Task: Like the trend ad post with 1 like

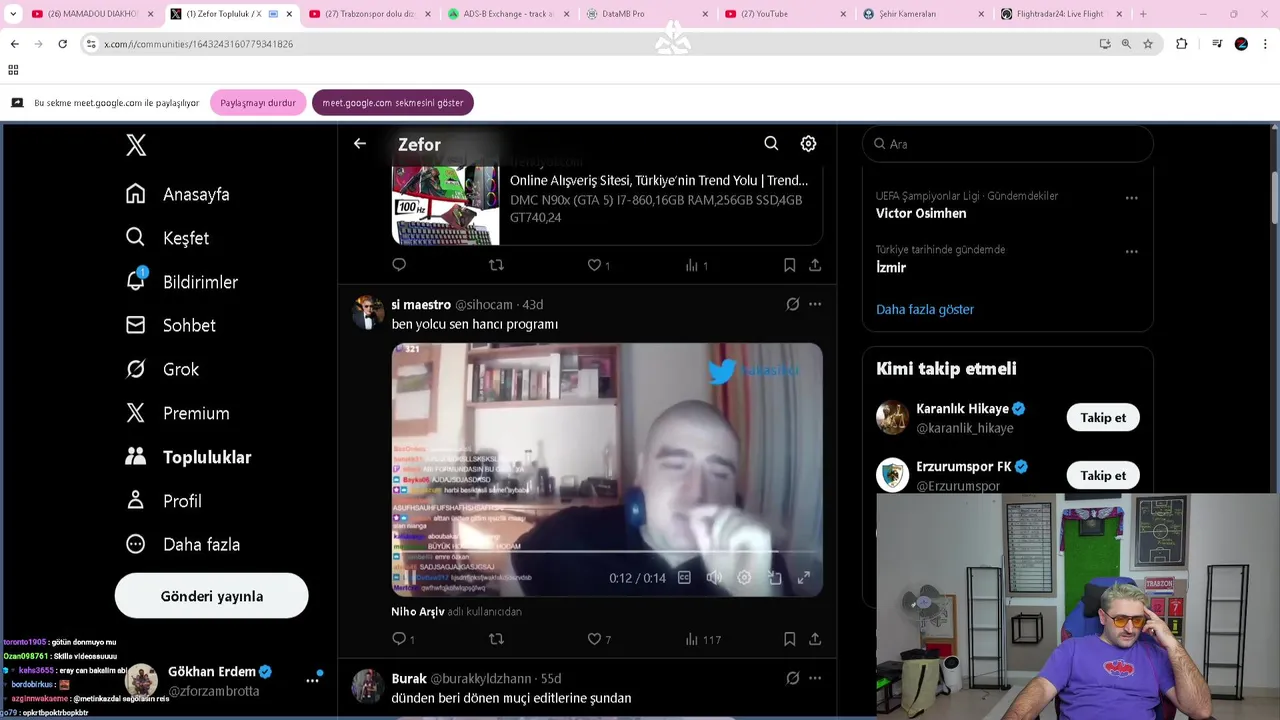Action: tap(598, 265)
